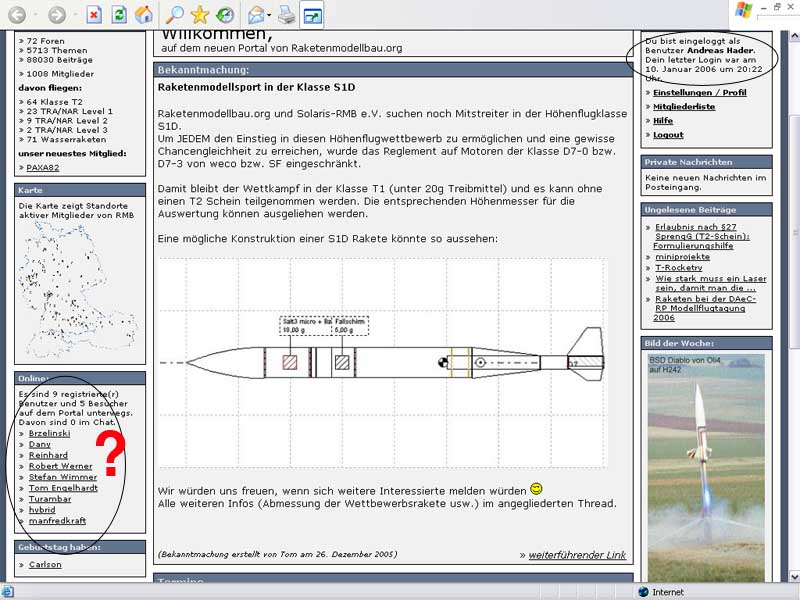Click the yellow smiley in the announcement

536,489
